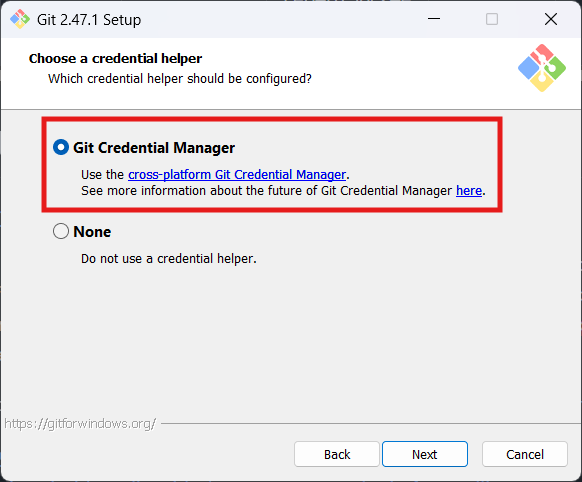
Task: Select the None radio button
Action: (x=61, y=231)
